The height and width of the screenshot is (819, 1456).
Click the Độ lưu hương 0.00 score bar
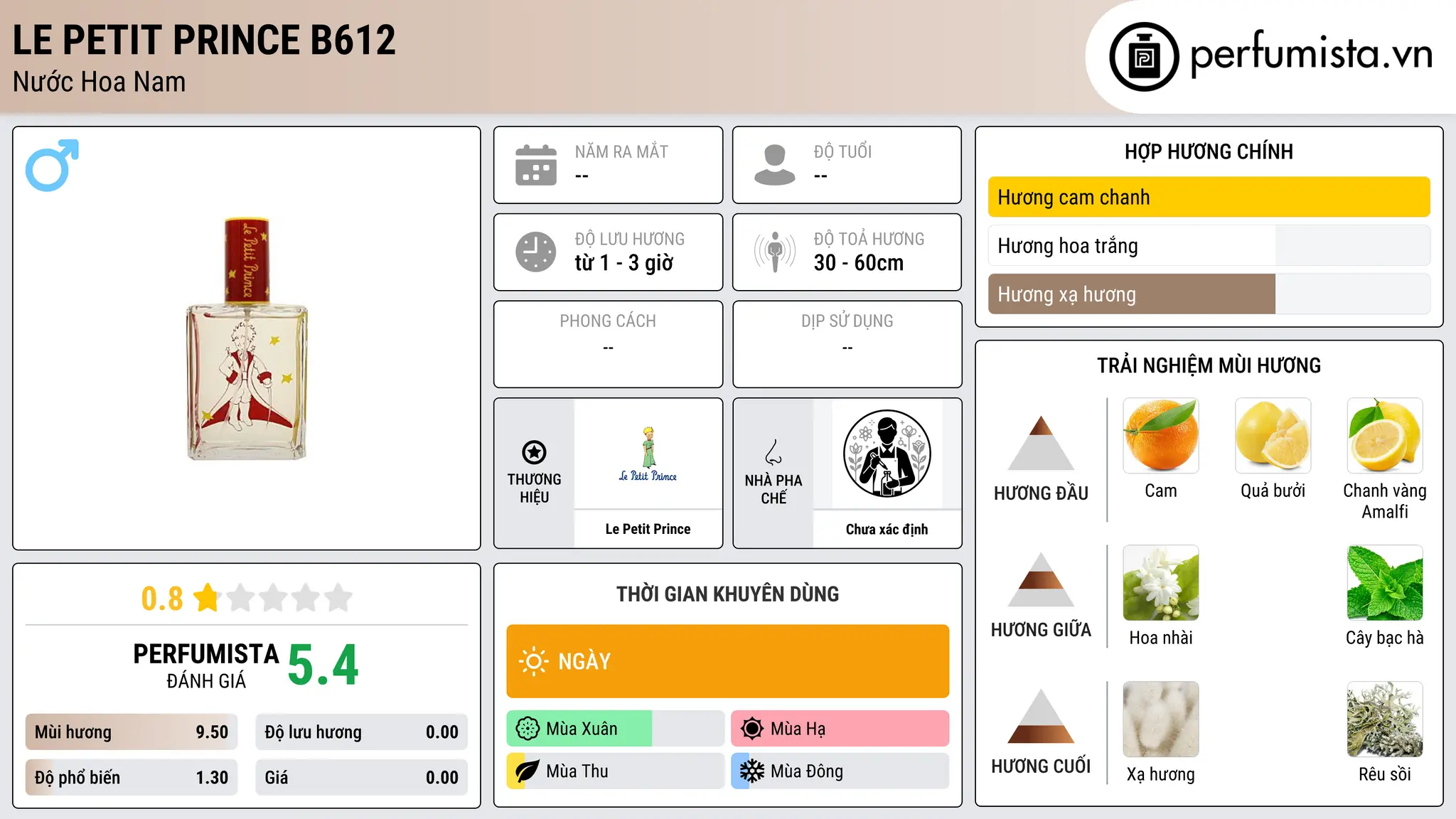361,732
